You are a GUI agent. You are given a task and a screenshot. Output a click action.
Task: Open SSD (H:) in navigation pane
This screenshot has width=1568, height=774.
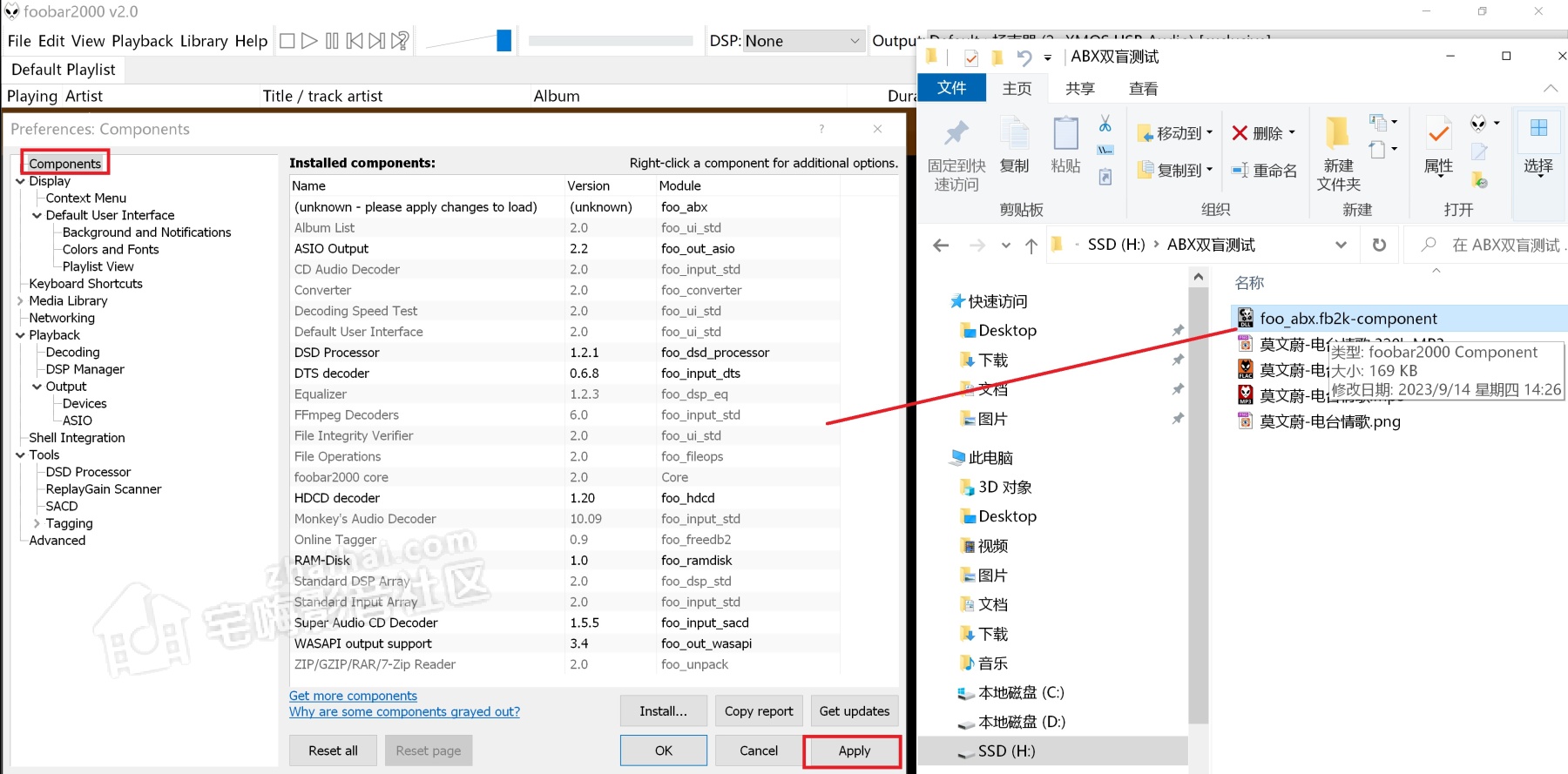(x=1006, y=750)
